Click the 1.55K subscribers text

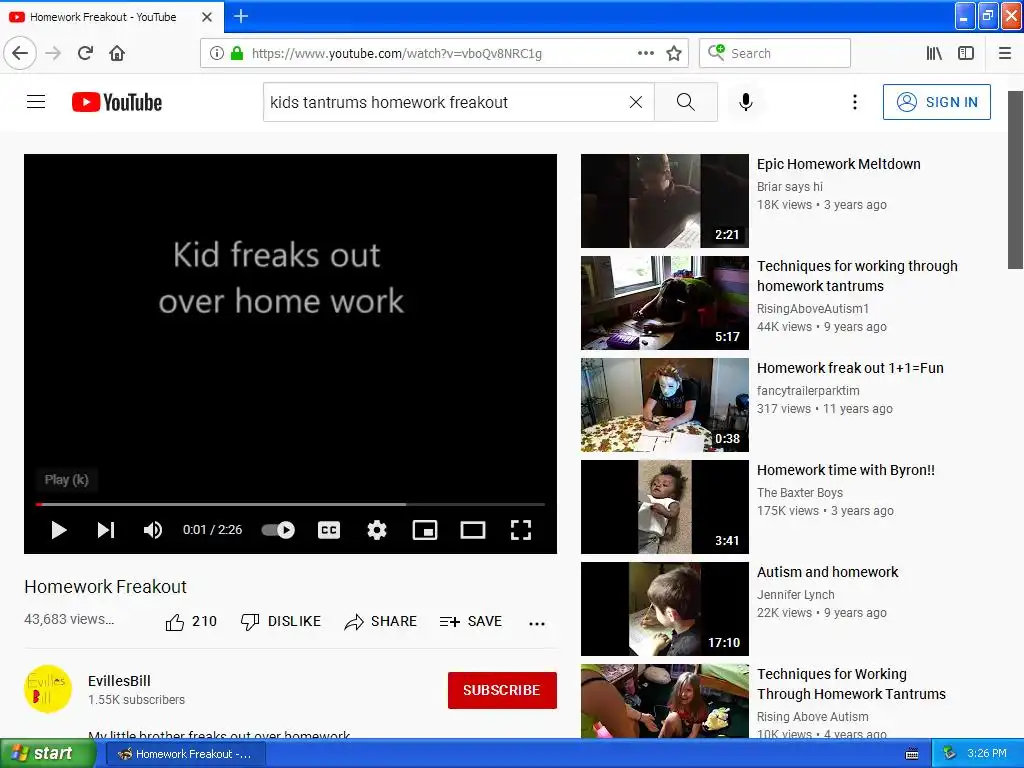(x=136, y=700)
